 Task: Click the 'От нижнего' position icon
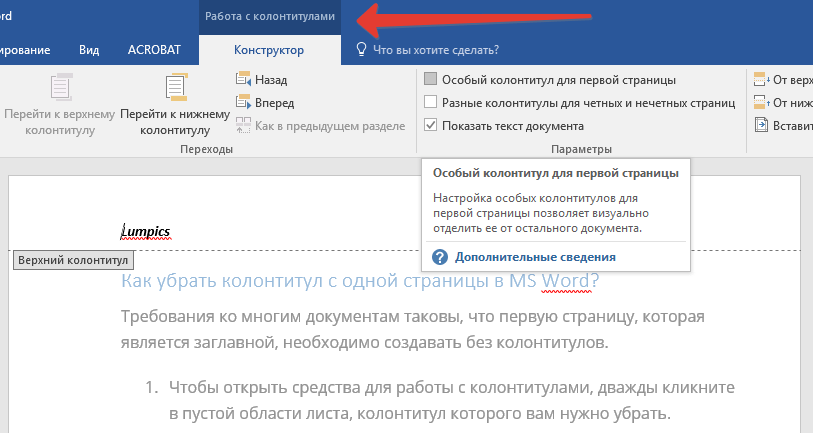click(761, 102)
